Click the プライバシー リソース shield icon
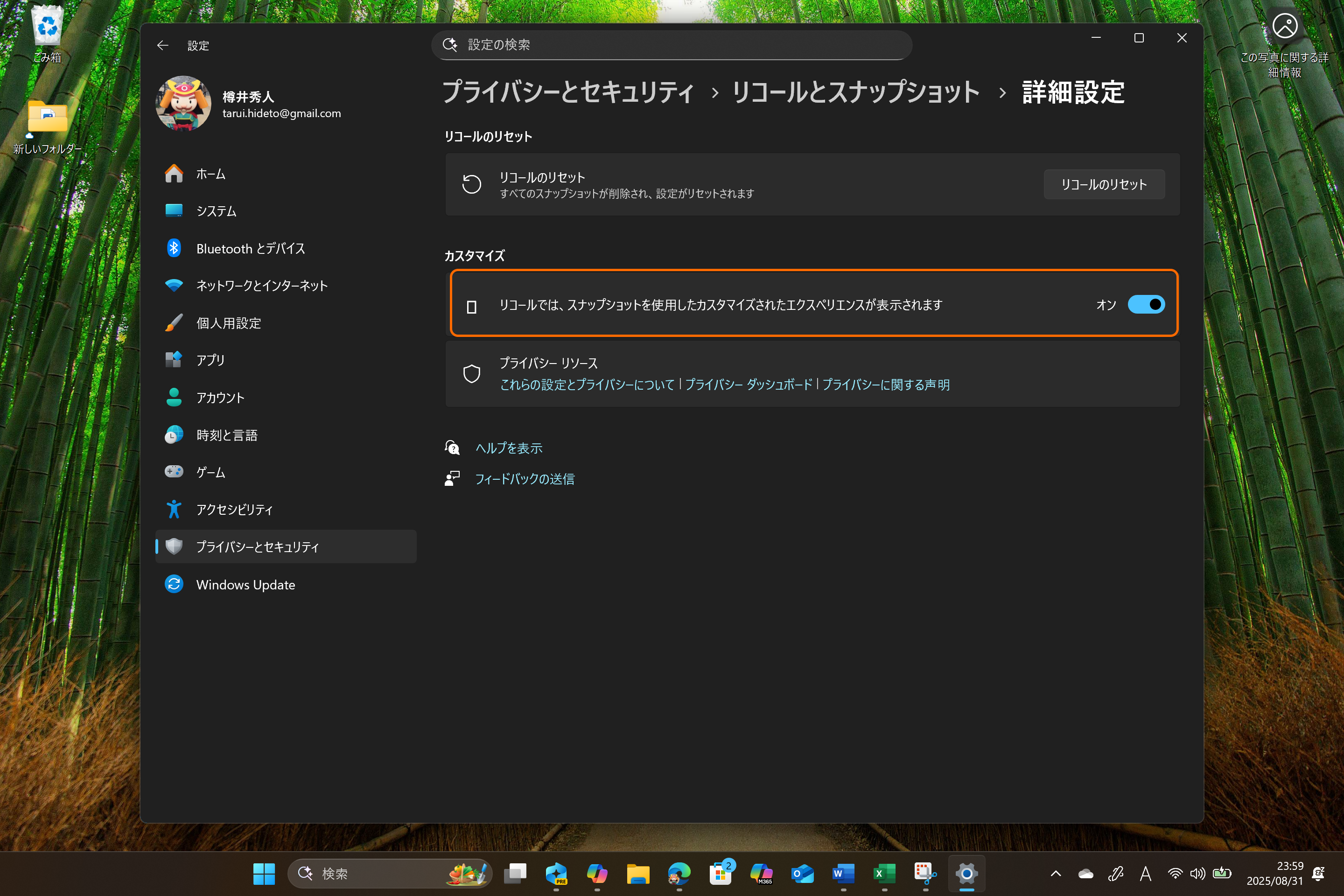The height and width of the screenshot is (896, 1344). coord(472,373)
